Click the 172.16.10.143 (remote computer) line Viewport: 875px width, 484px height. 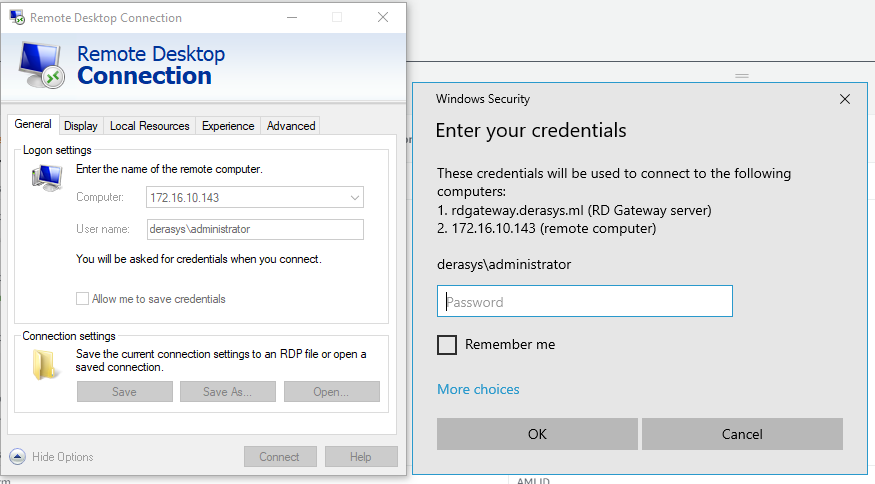point(546,228)
